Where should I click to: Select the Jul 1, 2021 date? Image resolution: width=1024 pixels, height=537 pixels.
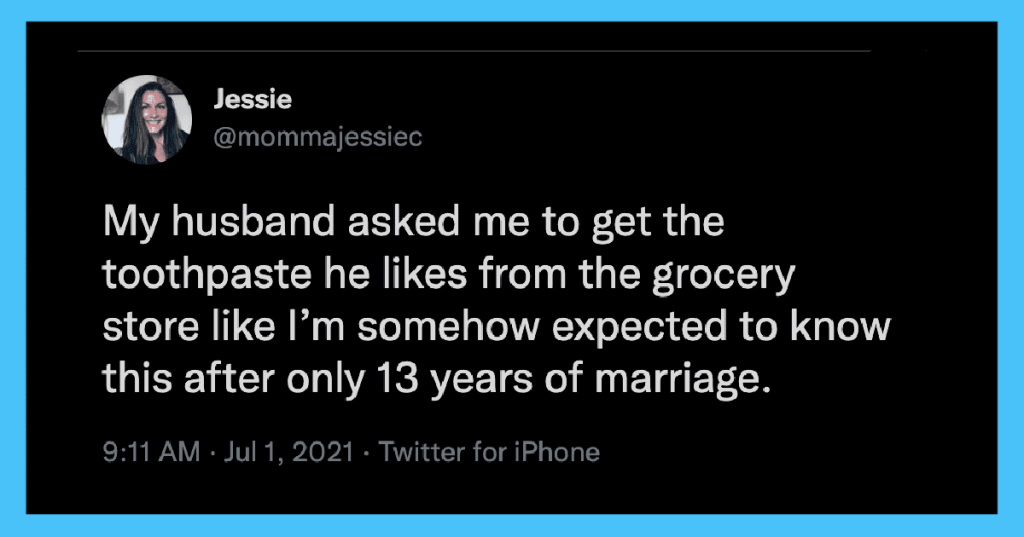[289, 451]
